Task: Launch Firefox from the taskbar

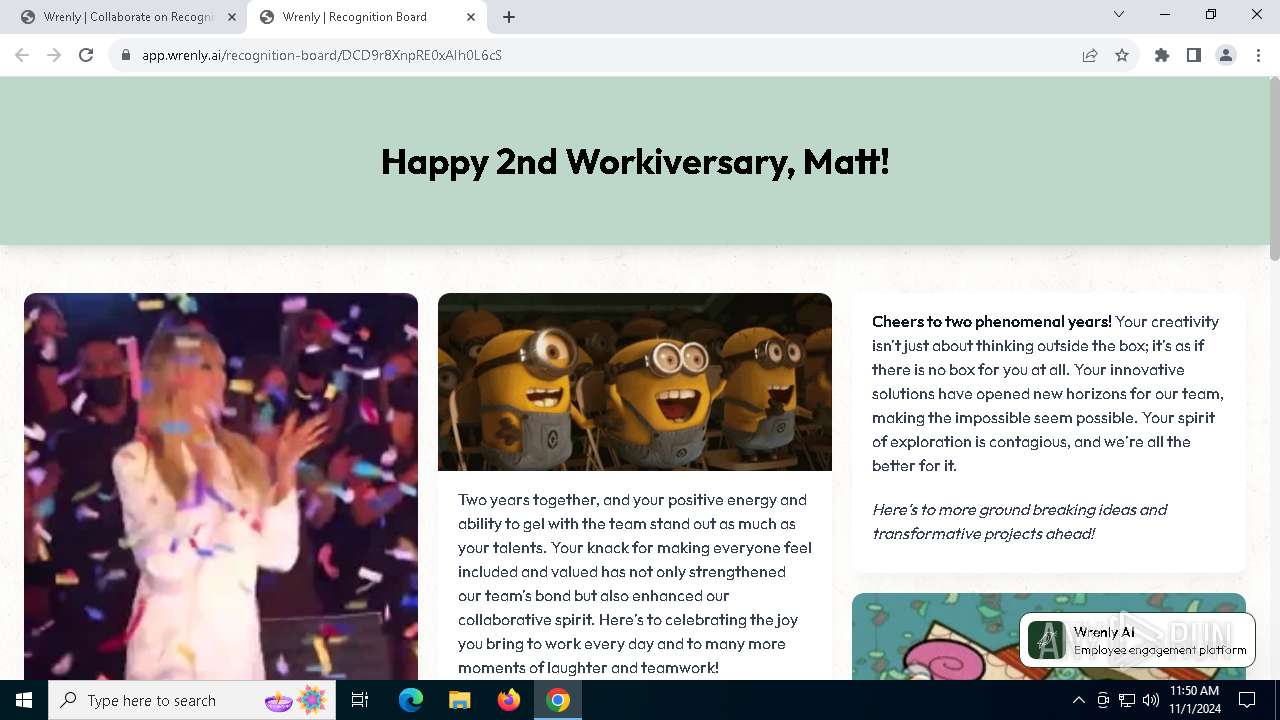Action: click(509, 700)
